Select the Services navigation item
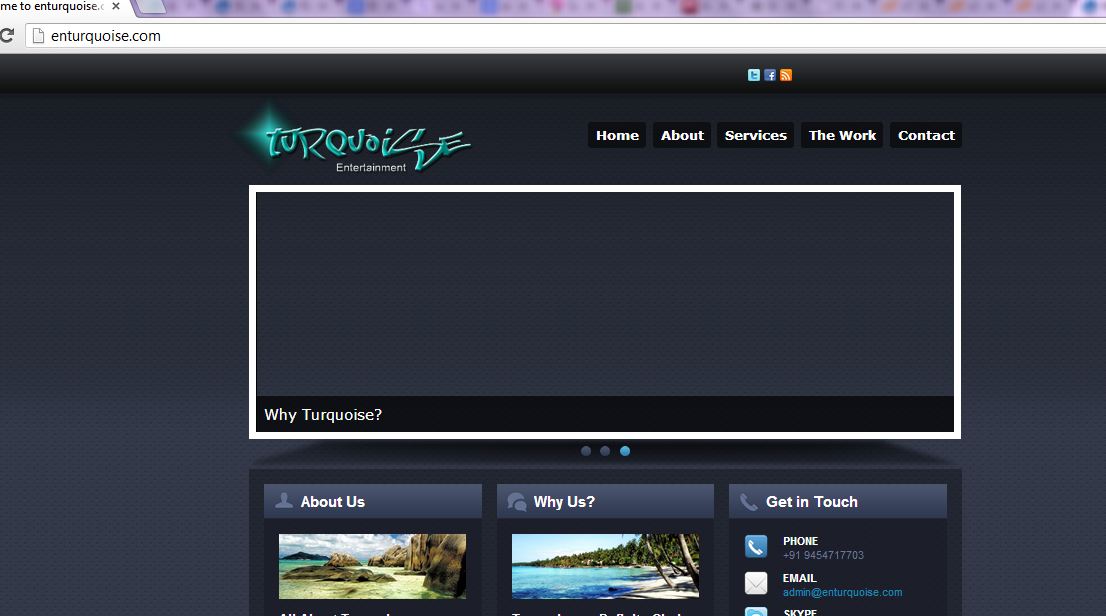 [x=755, y=135]
